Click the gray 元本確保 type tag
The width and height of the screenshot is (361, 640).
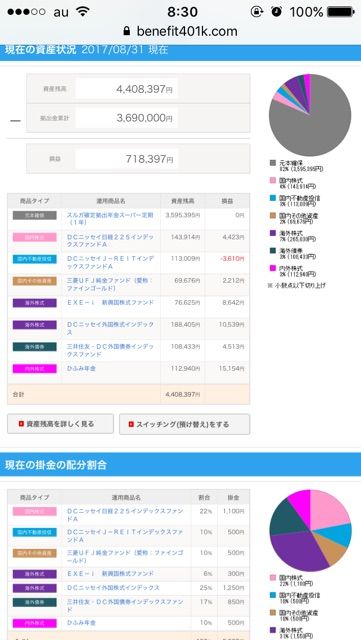pyautogui.click(x=34, y=215)
